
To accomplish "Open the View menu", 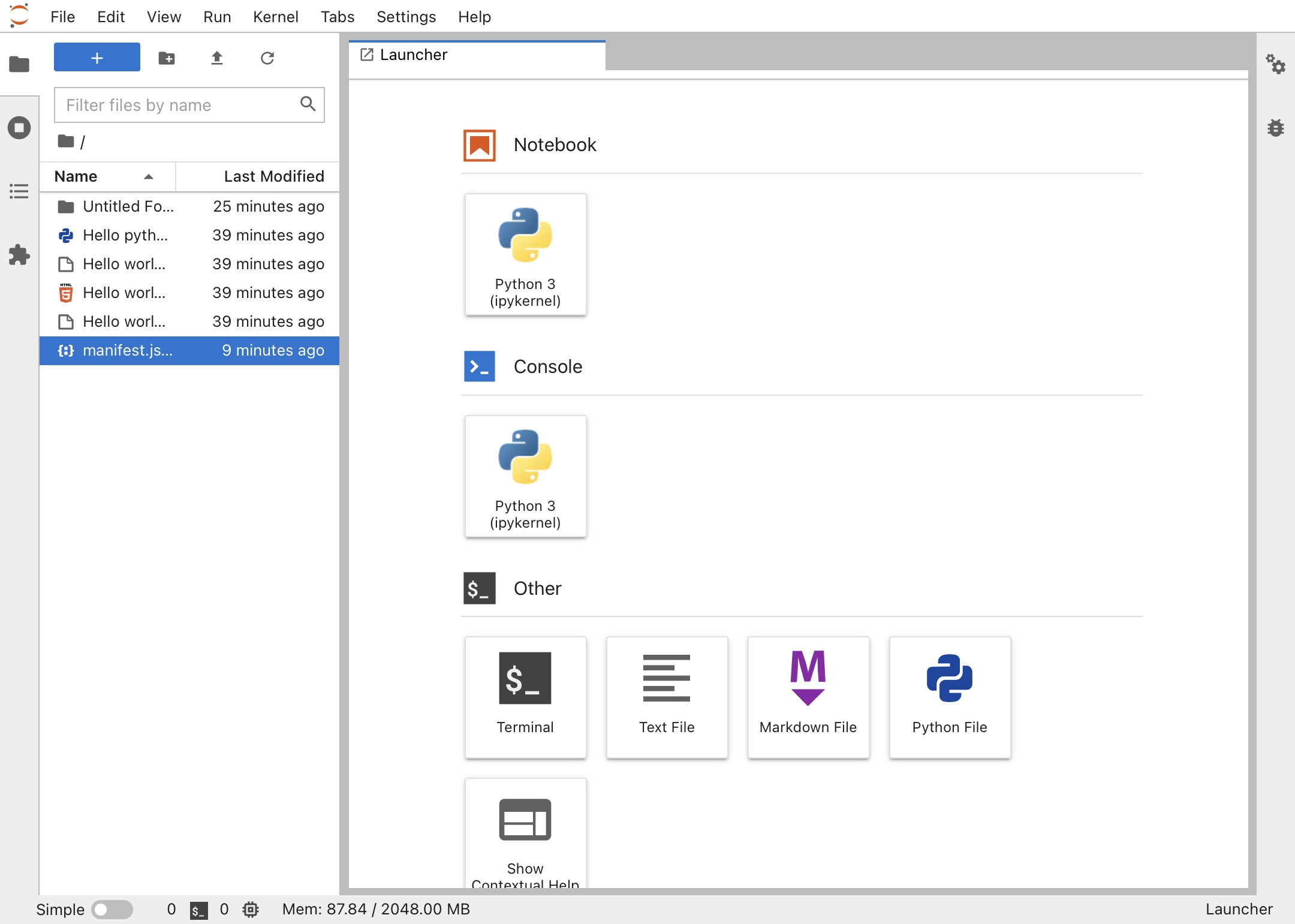I will point(164,17).
